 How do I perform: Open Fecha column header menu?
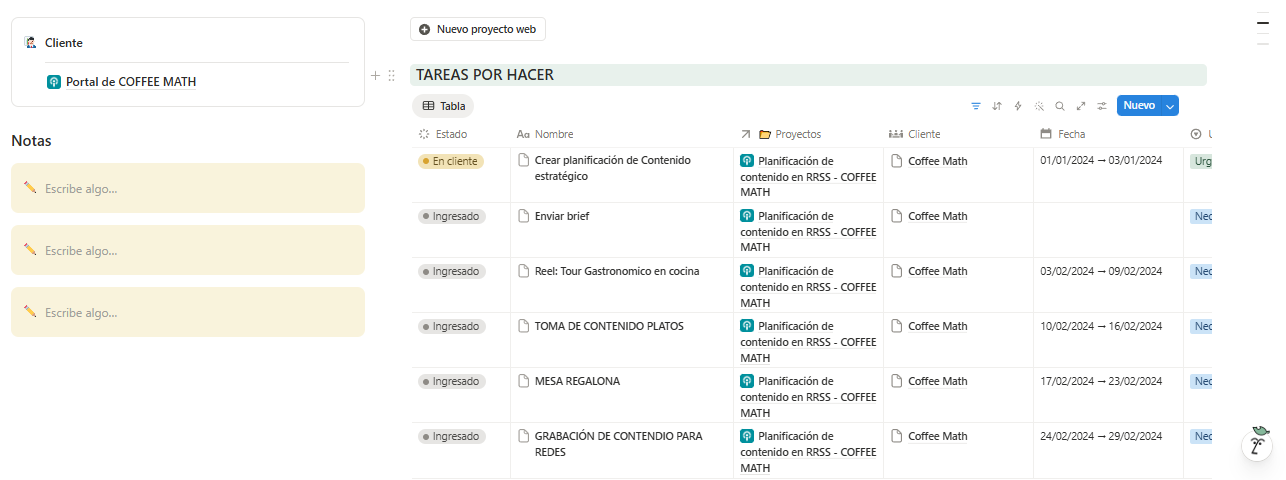point(1063,134)
